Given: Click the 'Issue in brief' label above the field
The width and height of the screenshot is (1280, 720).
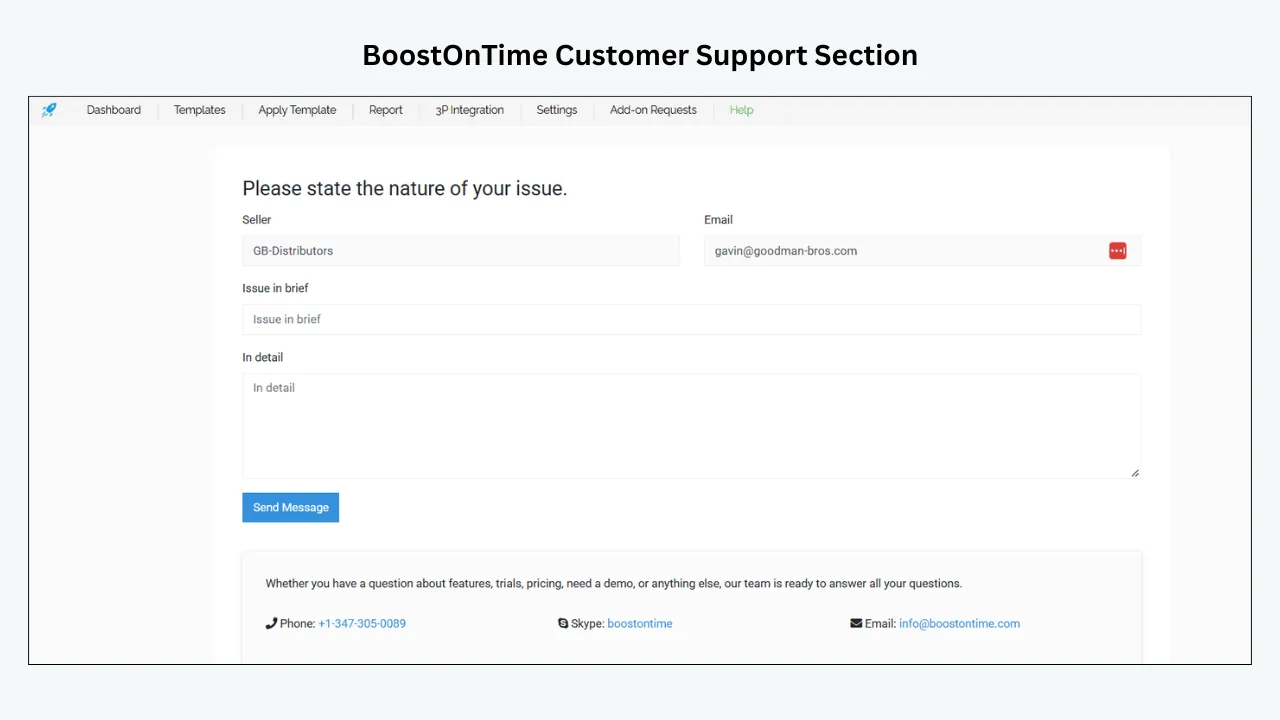Looking at the screenshot, I should click(275, 288).
